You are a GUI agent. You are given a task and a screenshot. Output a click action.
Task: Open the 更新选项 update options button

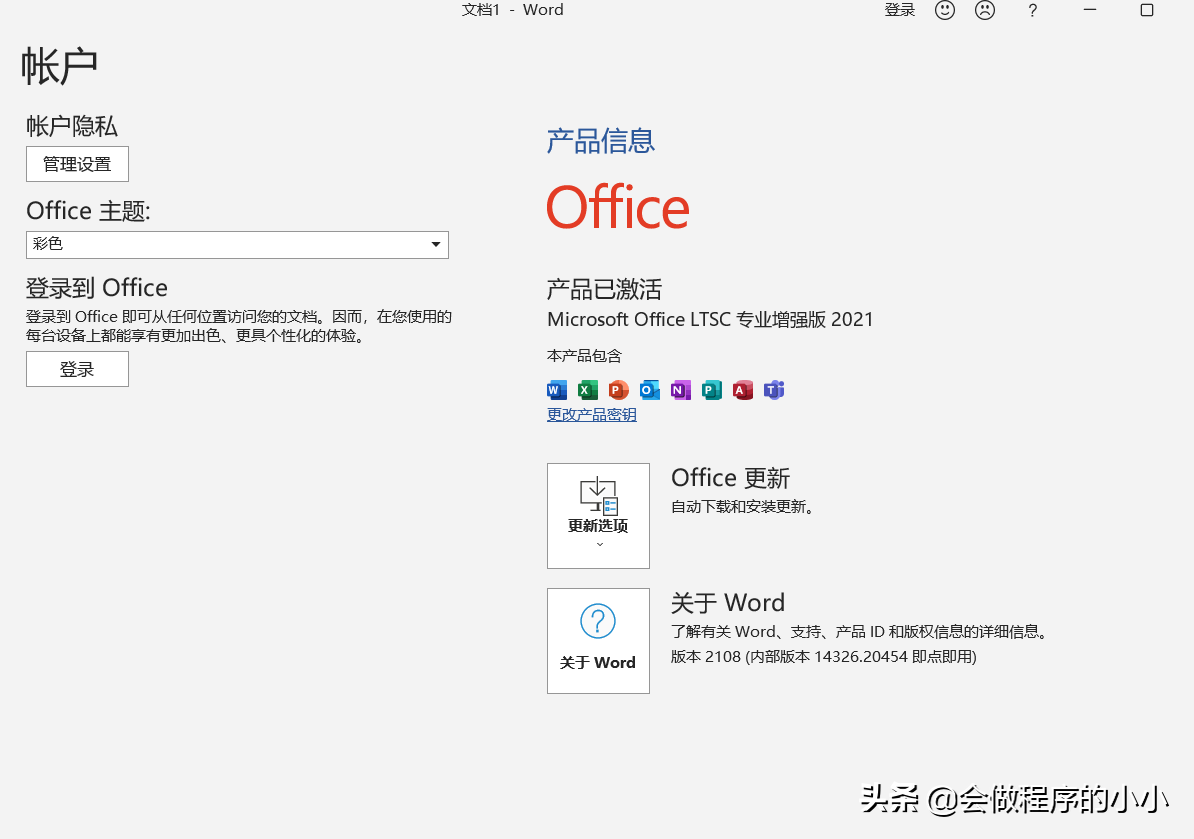coord(599,515)
